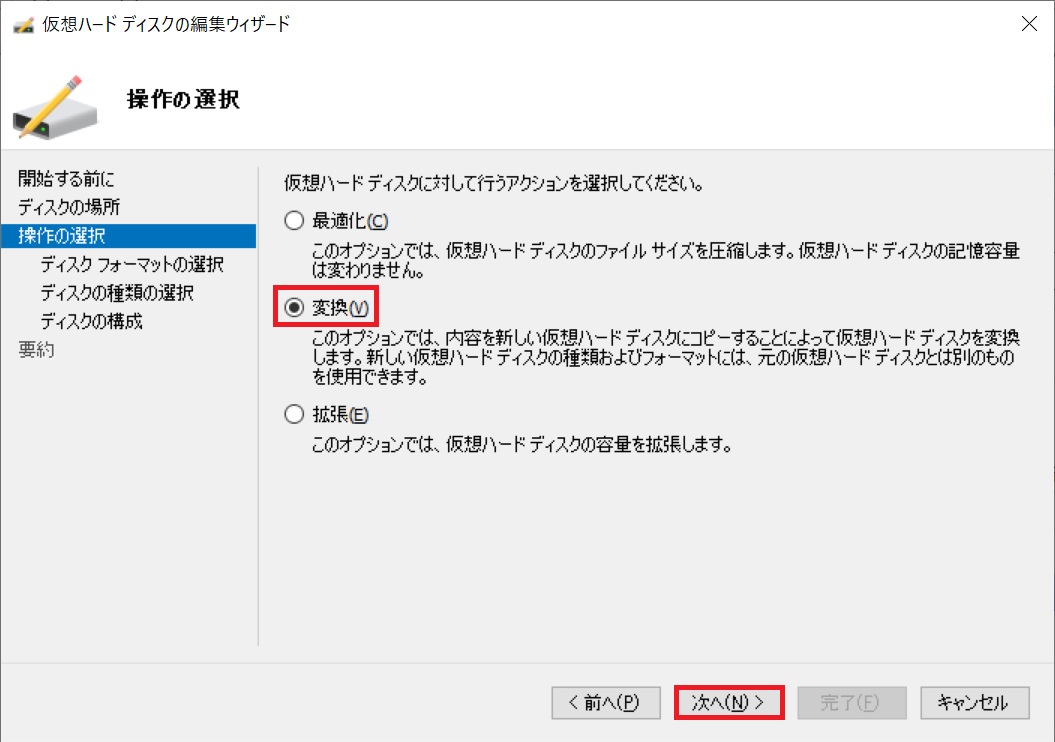
Task: Open ディスクの構成 step
Action: [x=92, y=321]
